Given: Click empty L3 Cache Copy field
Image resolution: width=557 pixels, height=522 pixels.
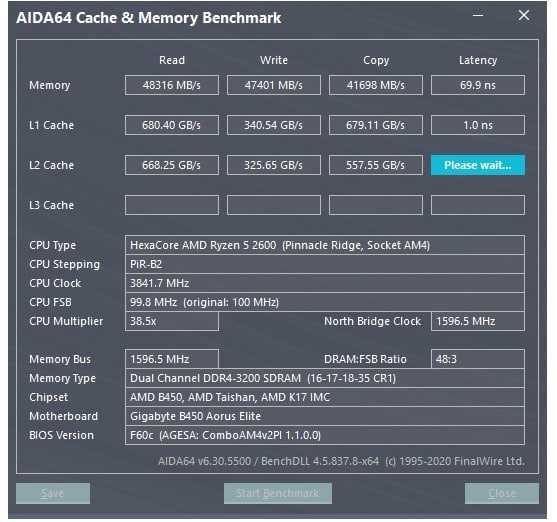Looking at the screenshot, I should [376, 205].
